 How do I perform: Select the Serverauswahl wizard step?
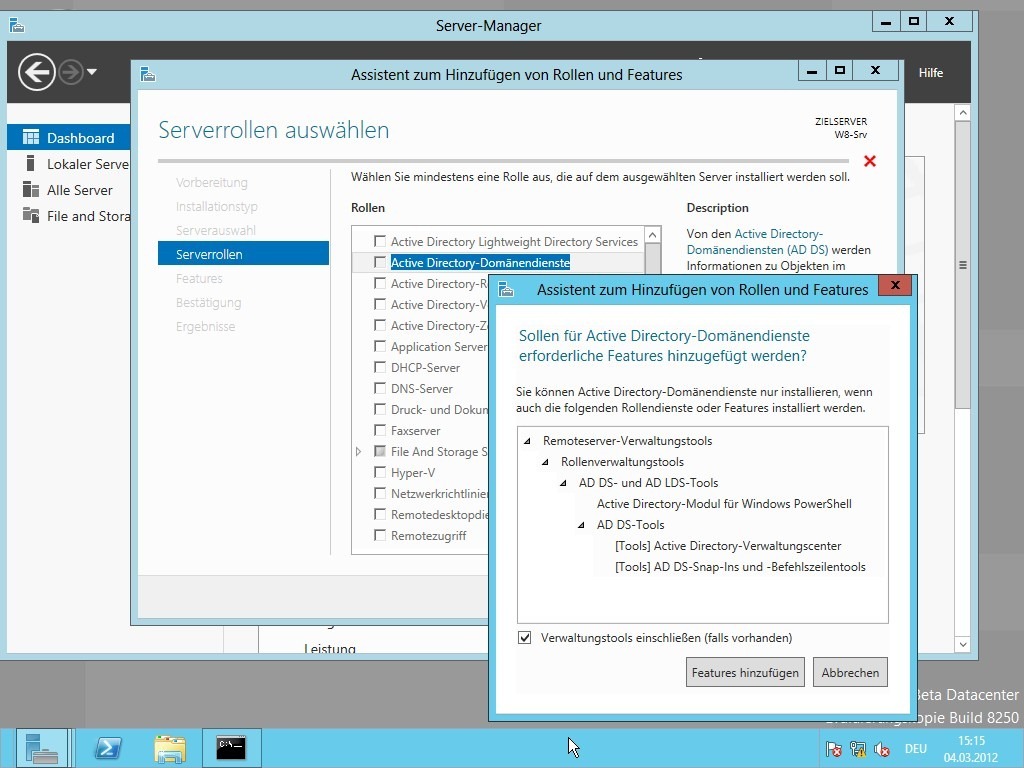click(216, 231)
